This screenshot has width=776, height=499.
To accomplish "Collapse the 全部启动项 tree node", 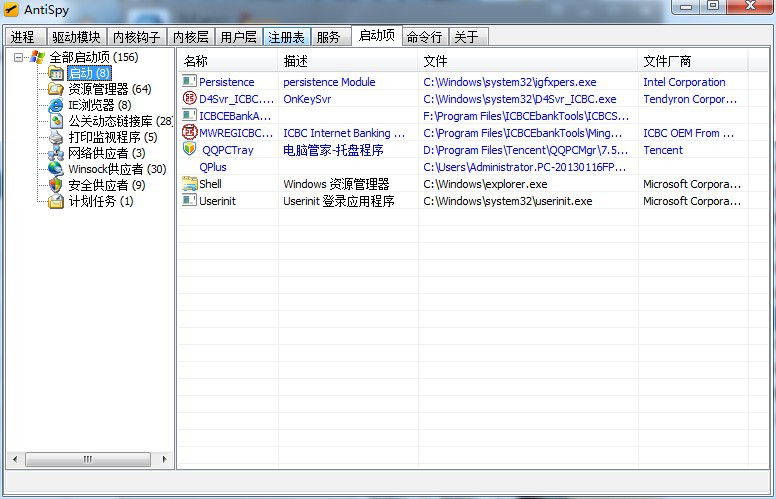I will (19, 57).
